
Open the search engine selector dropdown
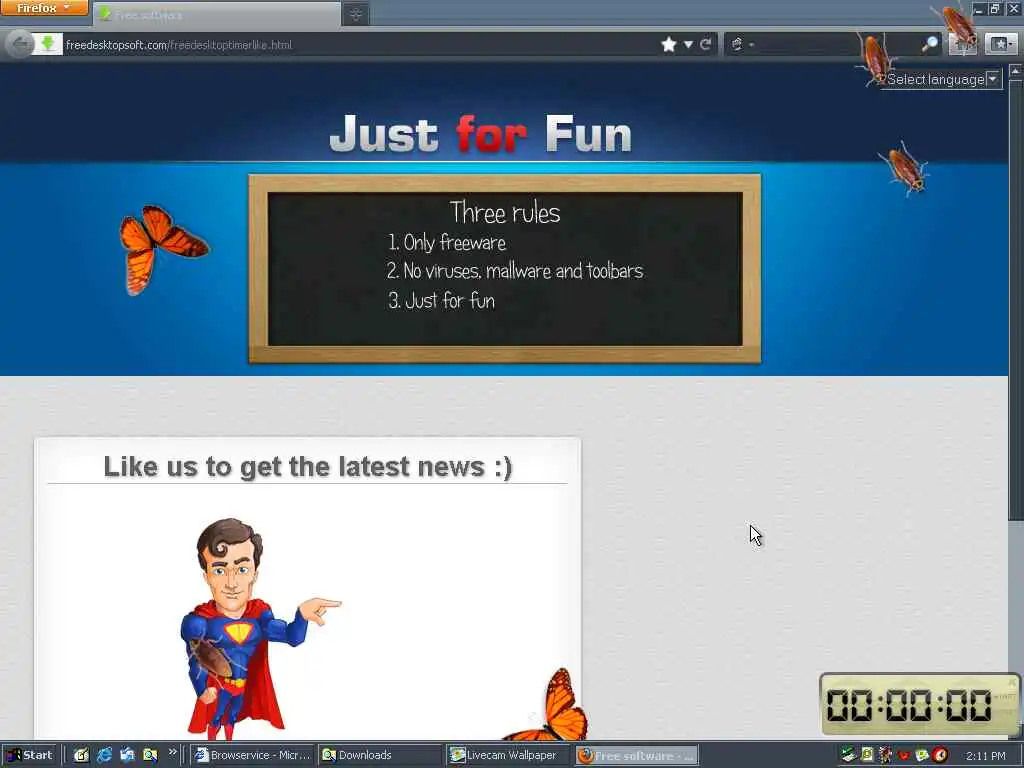[742, 44]
